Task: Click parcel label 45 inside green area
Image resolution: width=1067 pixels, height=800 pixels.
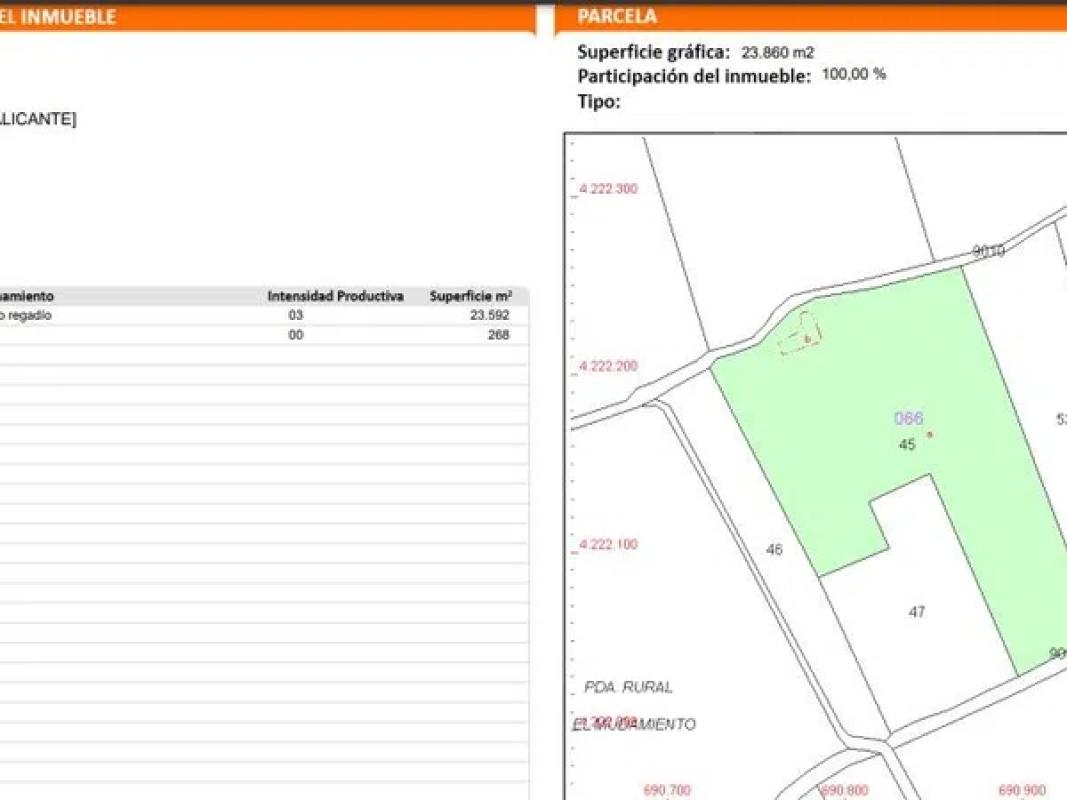Action: 907,445
